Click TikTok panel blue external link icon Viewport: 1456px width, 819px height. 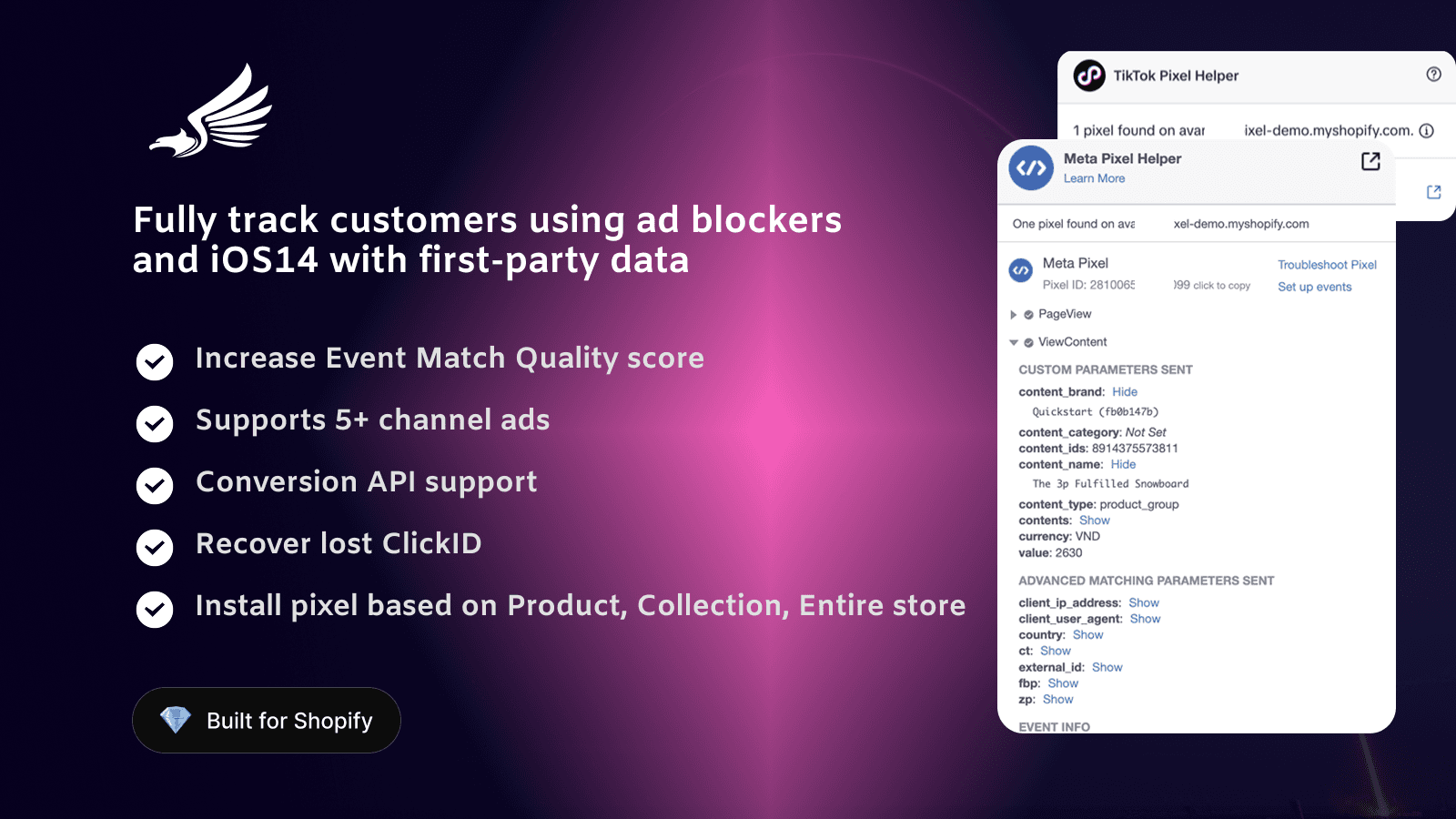[x=1434, y=192]
